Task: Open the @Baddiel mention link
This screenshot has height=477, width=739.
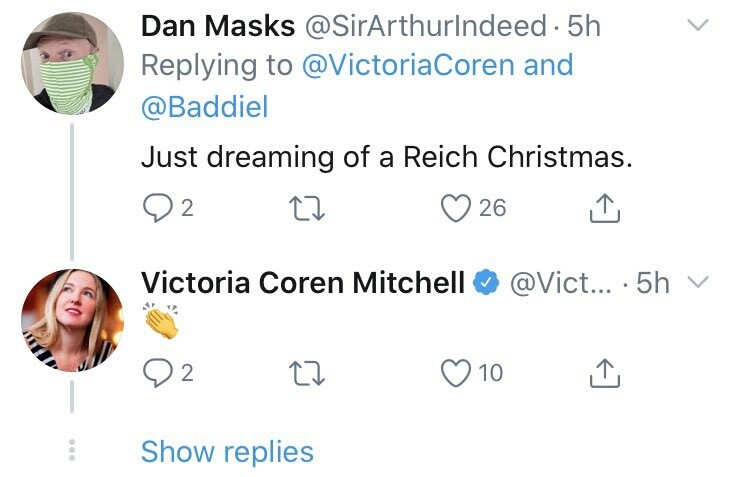Action: coord(205,106)
